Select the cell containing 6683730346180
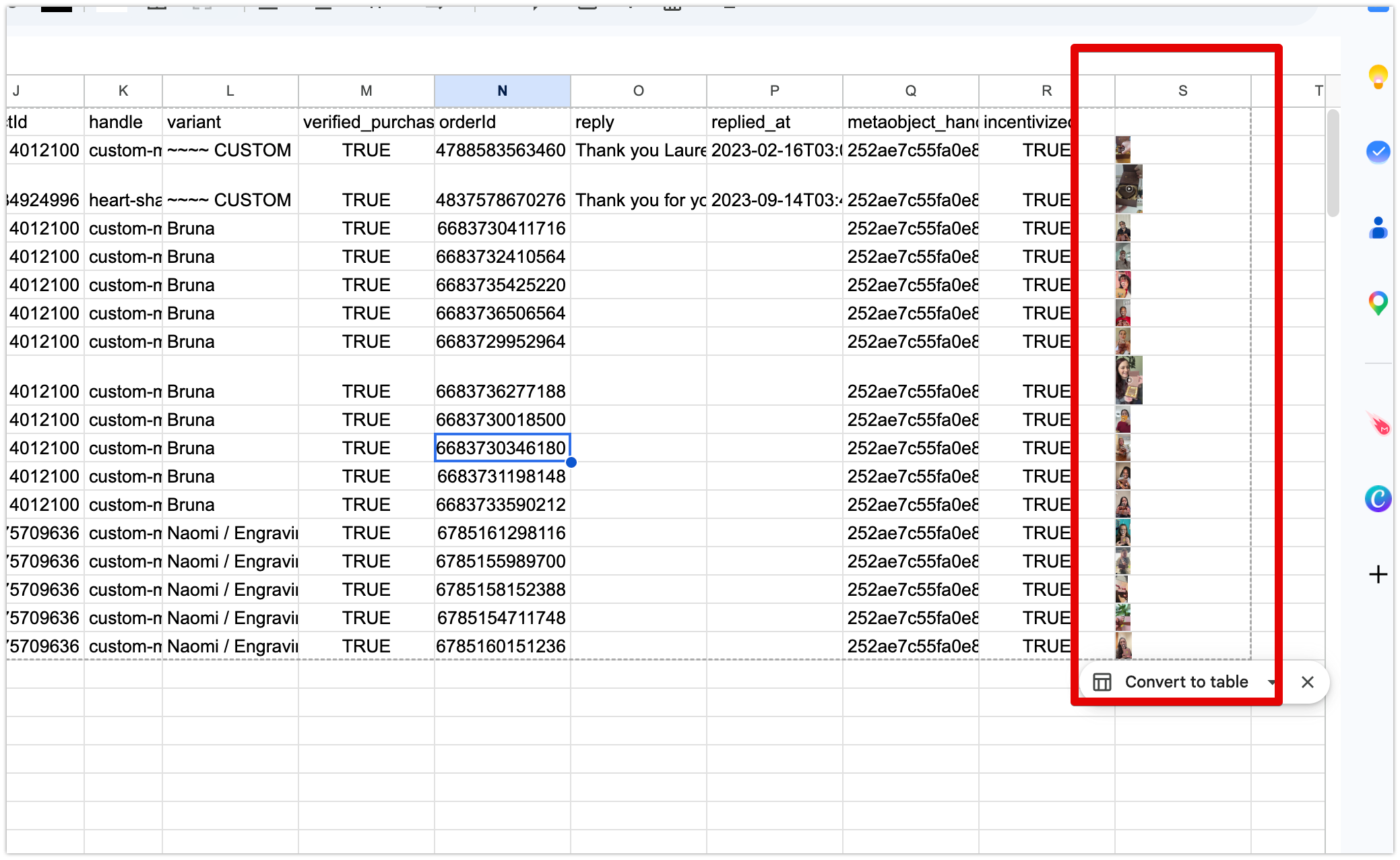1400x860 pixels. point(502,448)
